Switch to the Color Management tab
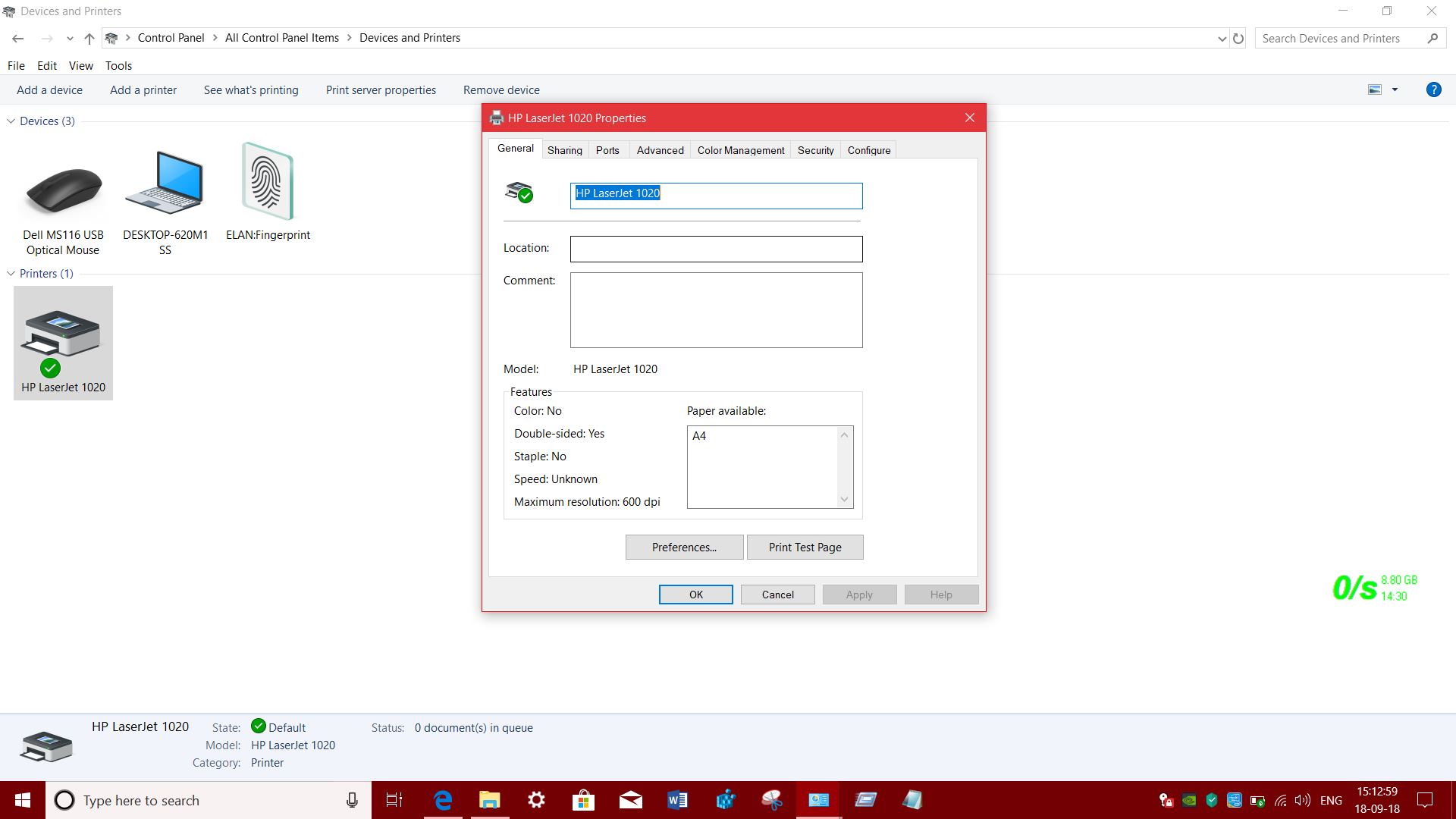The width and height of the screenshot is (1456, 819). pyautogui.click(x=741, y=150)
